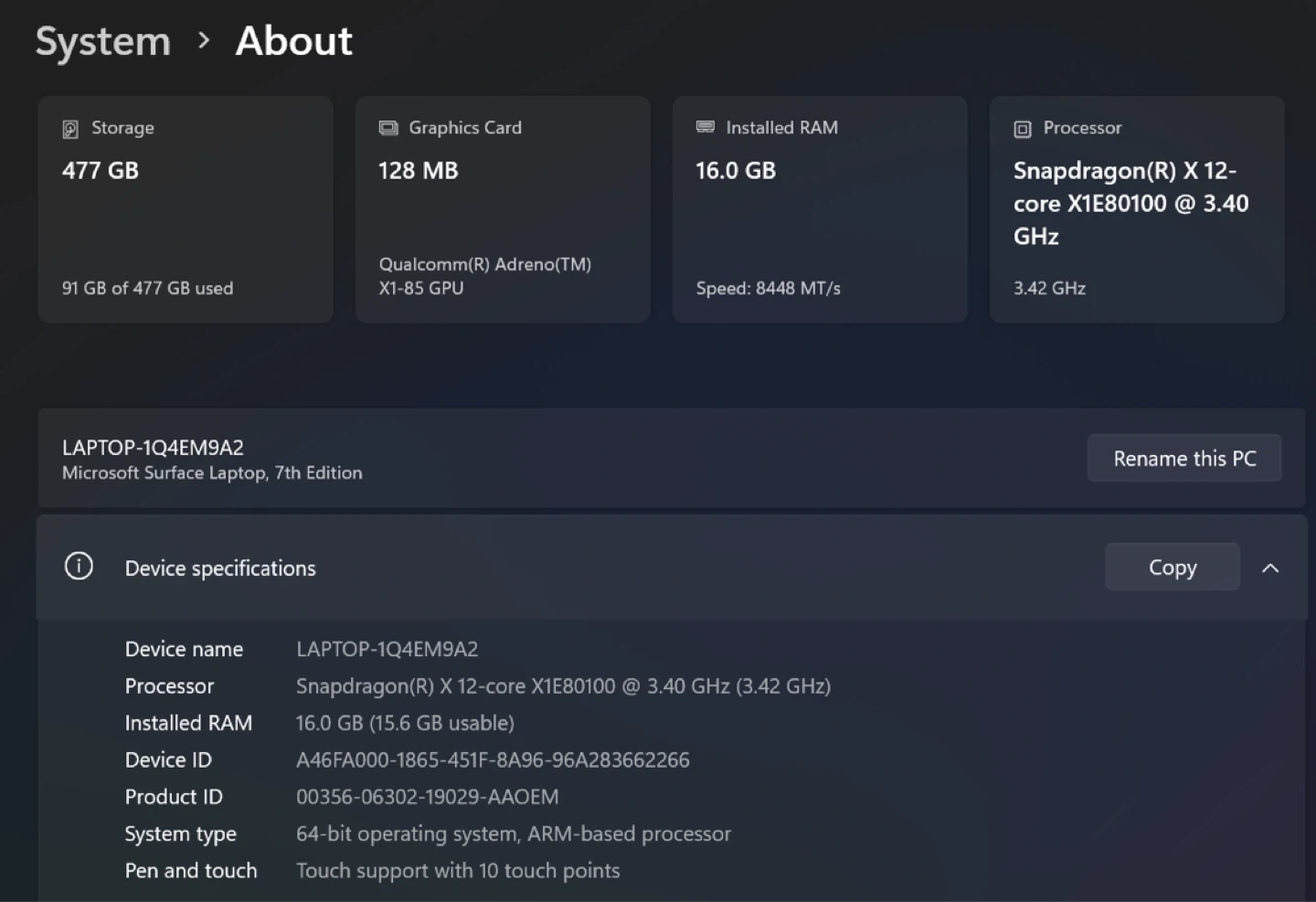The width and height of the screenshot is (1316, 902).
Task: Click the About breadcrumb title
Action: point(293,41)
